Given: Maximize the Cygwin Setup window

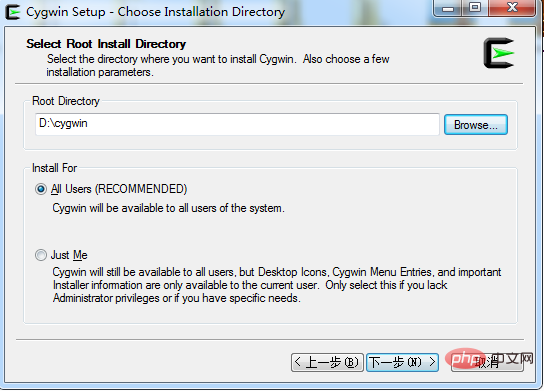Looking at the screenshot, I should point(475,8).
